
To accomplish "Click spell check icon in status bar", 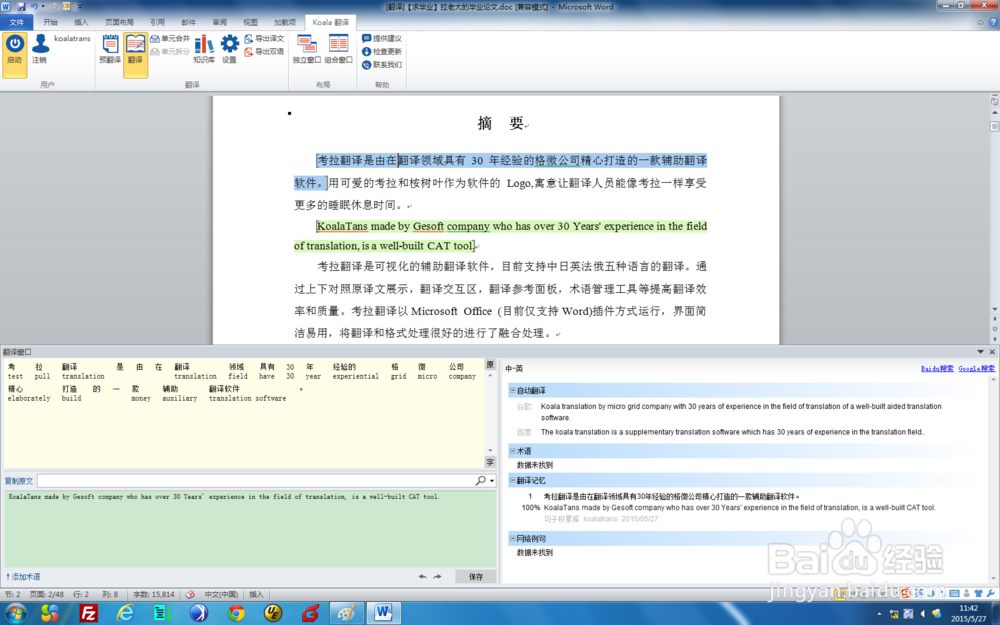I will point(190,594).
